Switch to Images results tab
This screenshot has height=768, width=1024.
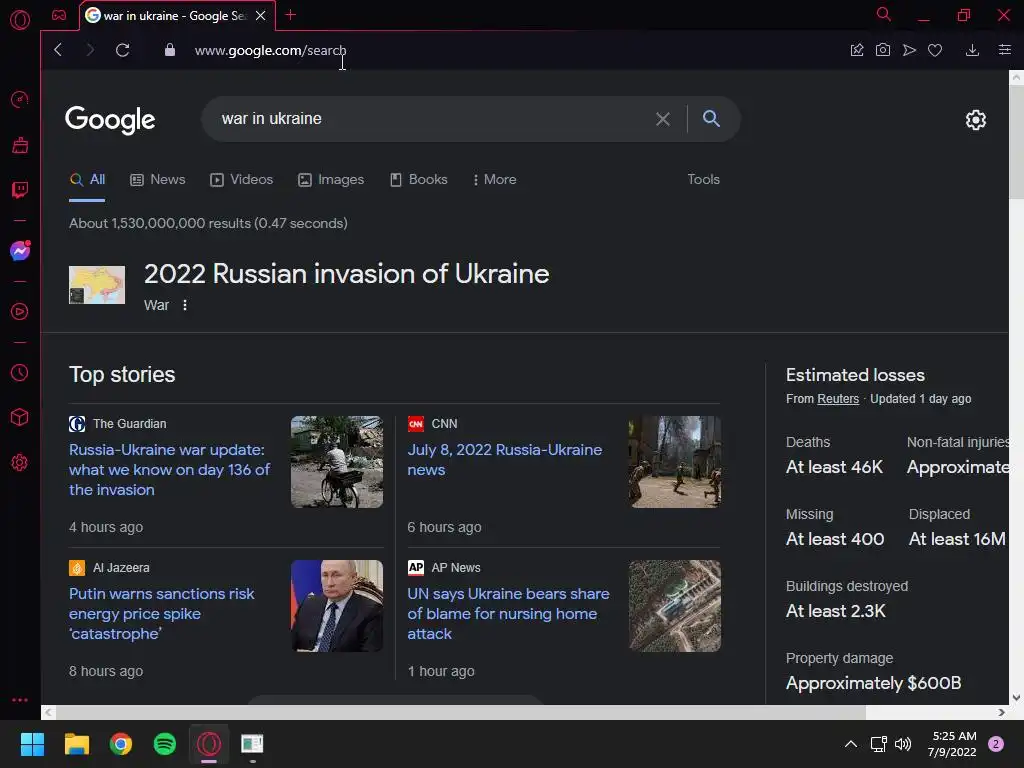click(331, 180)
